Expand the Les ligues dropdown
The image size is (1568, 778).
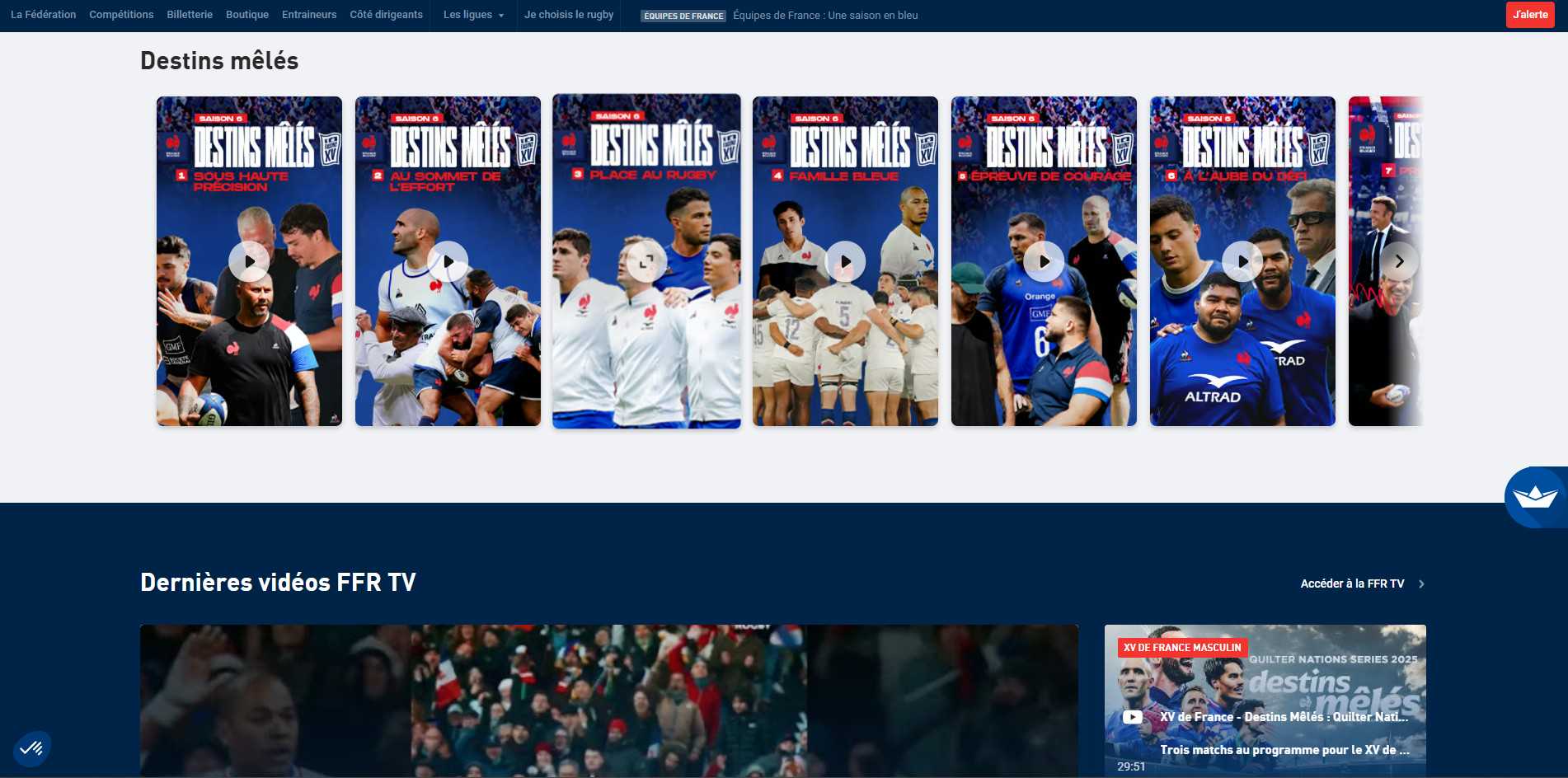[x=473, y=15]
